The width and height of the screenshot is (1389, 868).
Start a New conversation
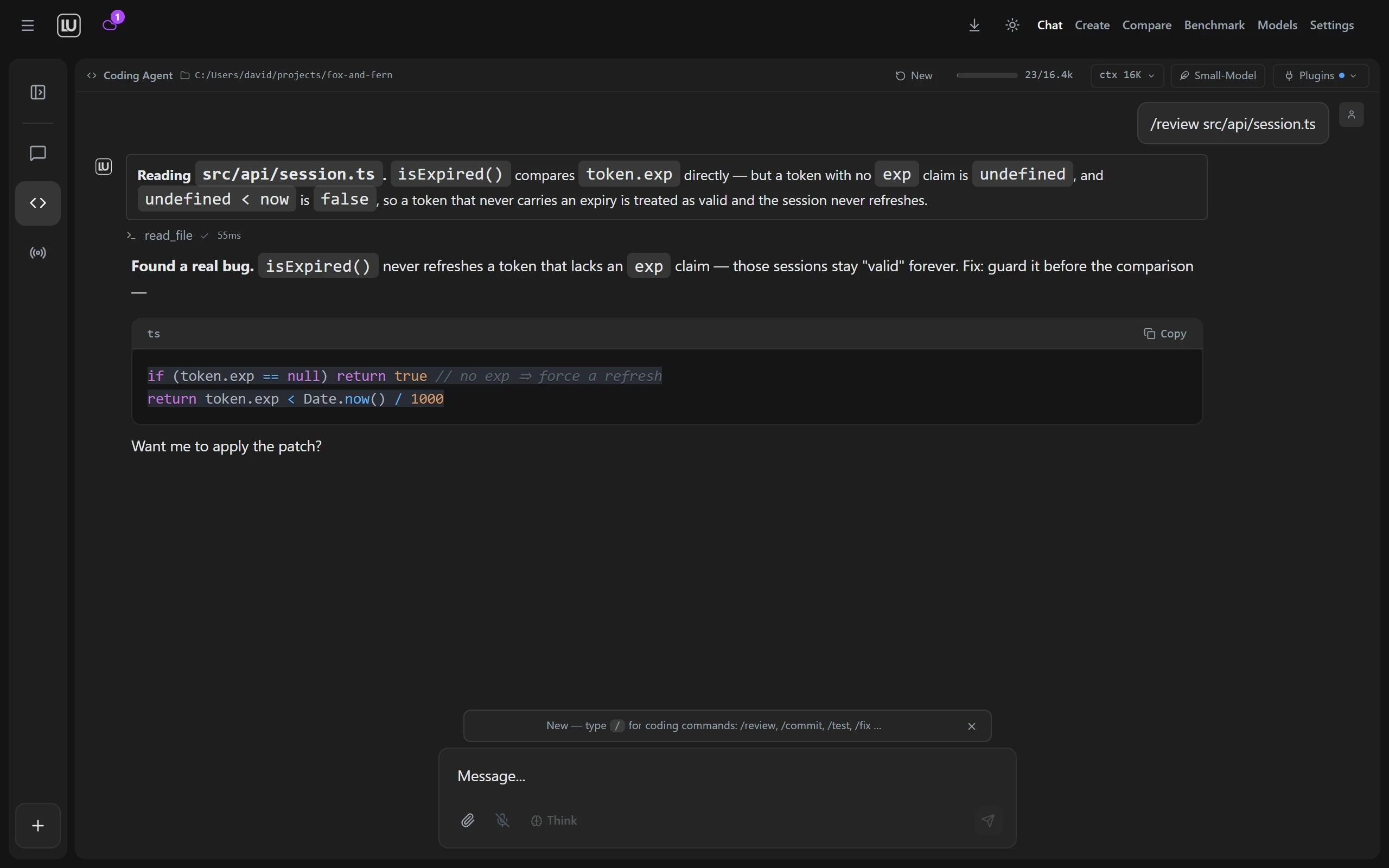pos(914,76)
